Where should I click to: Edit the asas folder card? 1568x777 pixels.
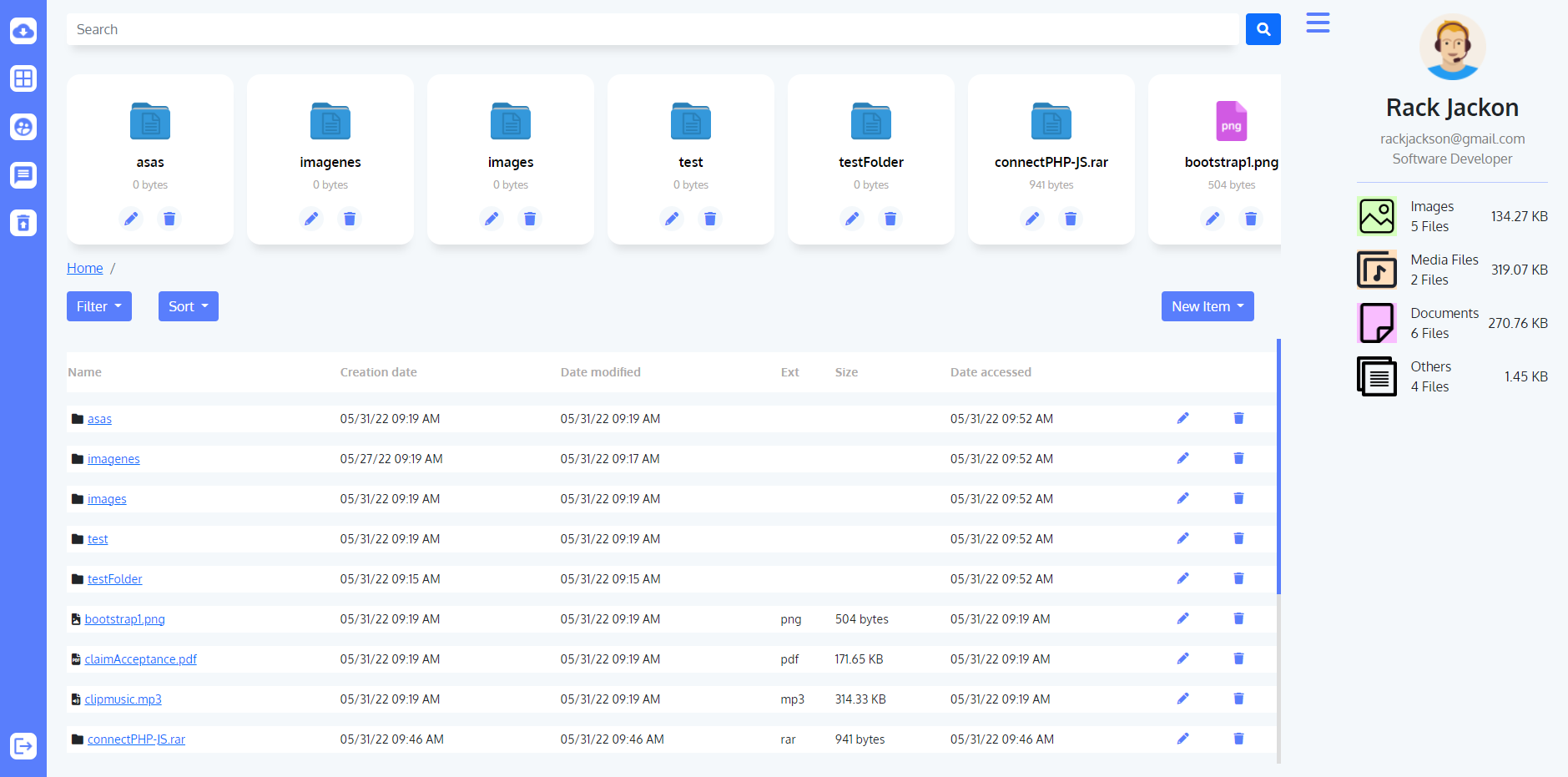(131, 219)
